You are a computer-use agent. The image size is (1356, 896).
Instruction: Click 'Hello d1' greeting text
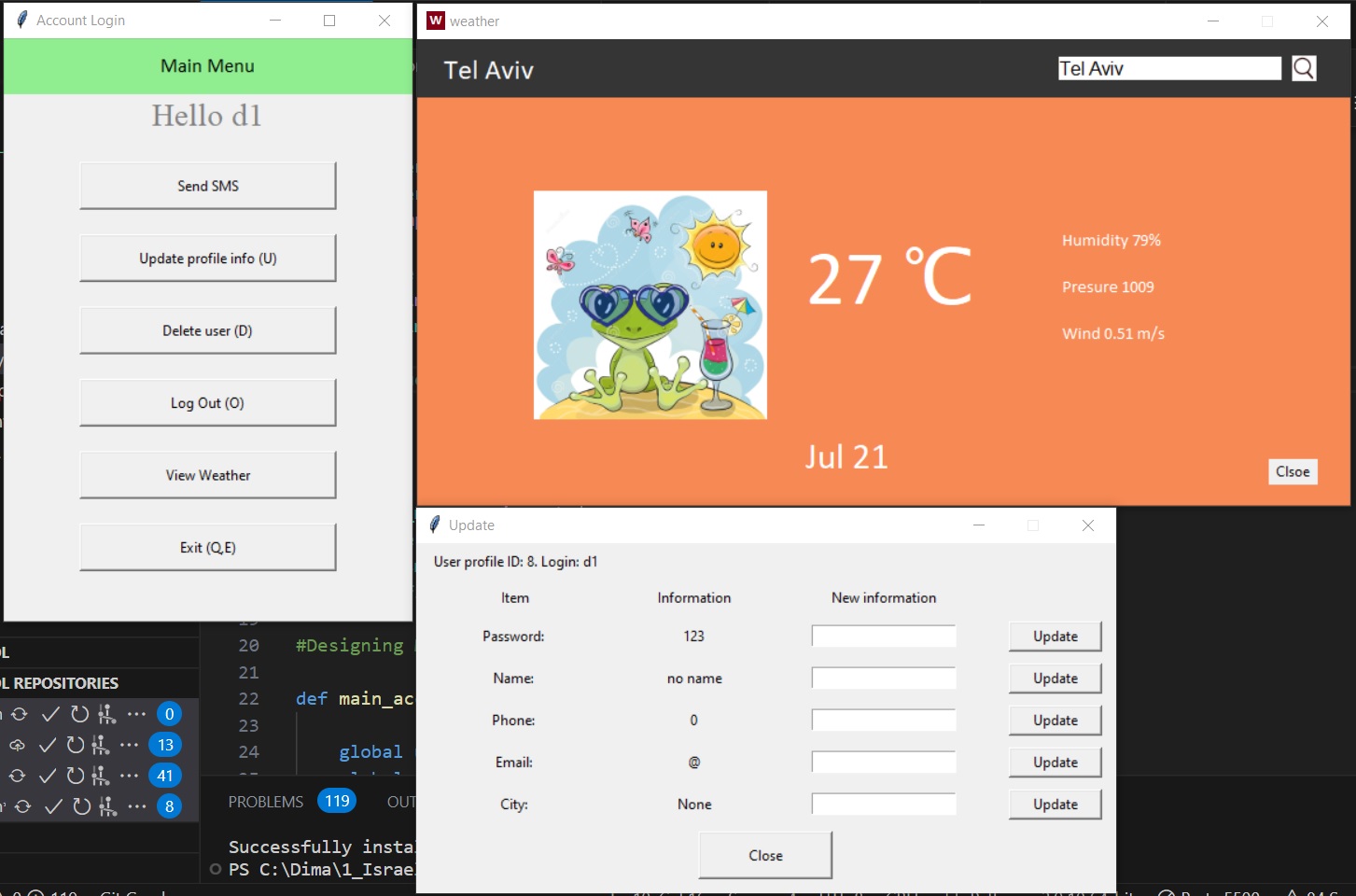coord(207,116)
